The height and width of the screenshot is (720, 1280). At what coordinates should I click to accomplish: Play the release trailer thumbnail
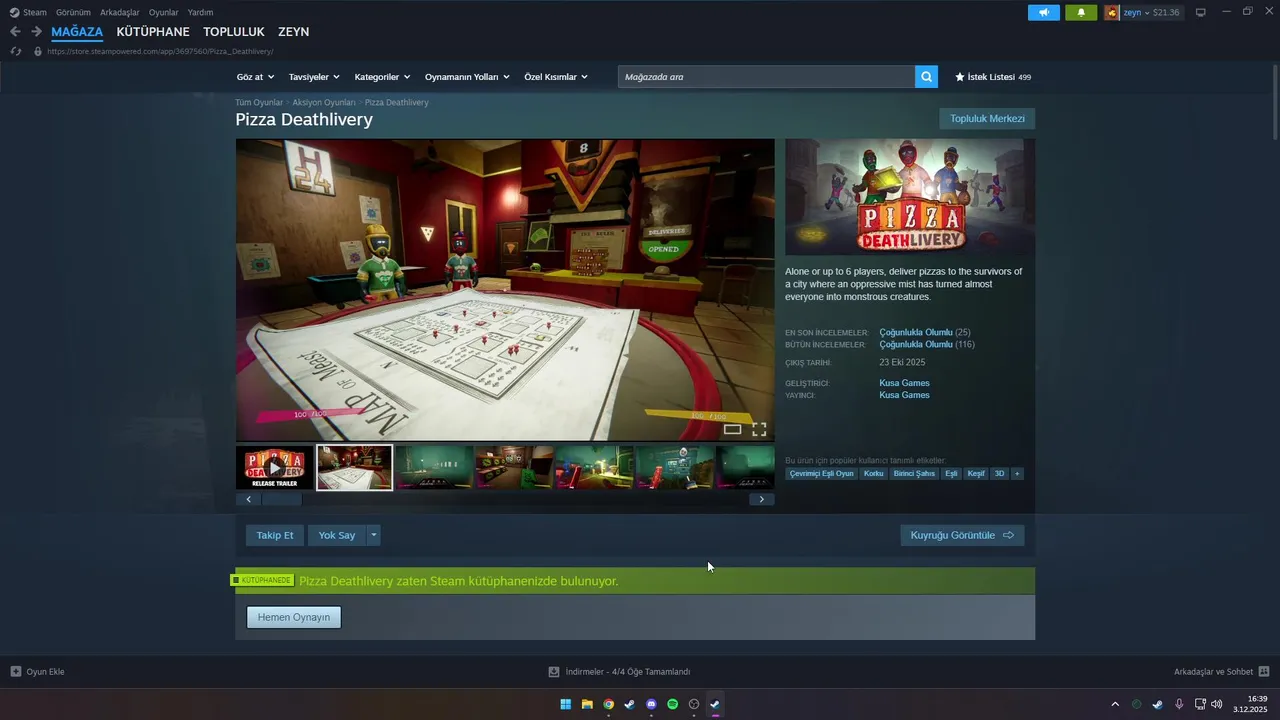pyautogui.click(x=275, y=467)
